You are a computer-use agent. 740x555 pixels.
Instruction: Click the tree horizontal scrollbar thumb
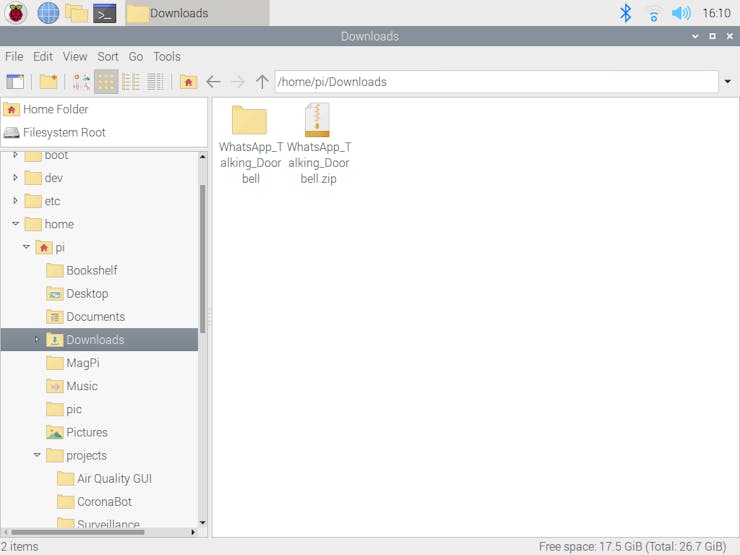click(78, 532)
